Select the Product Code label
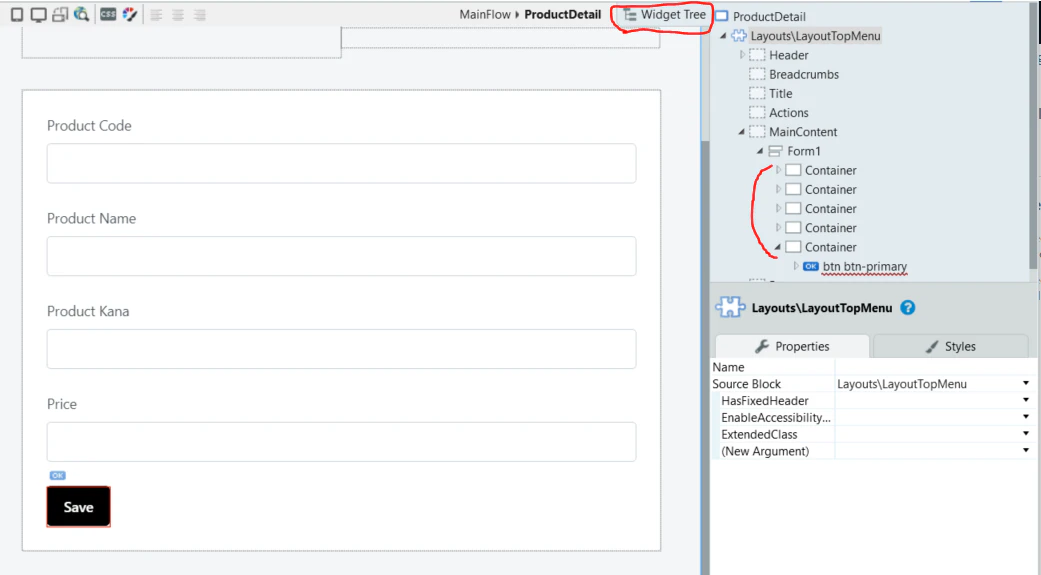 tap(89, 125)
